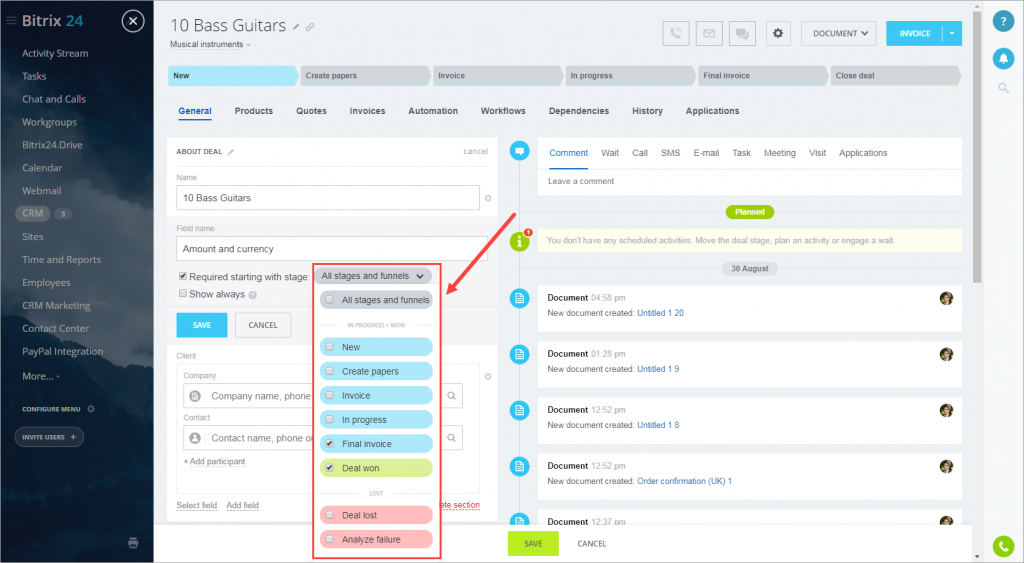This screenshot has height=563, width=1024.
Task: Open Order confirmation (UK) 1 link
Action: point(684,481)
